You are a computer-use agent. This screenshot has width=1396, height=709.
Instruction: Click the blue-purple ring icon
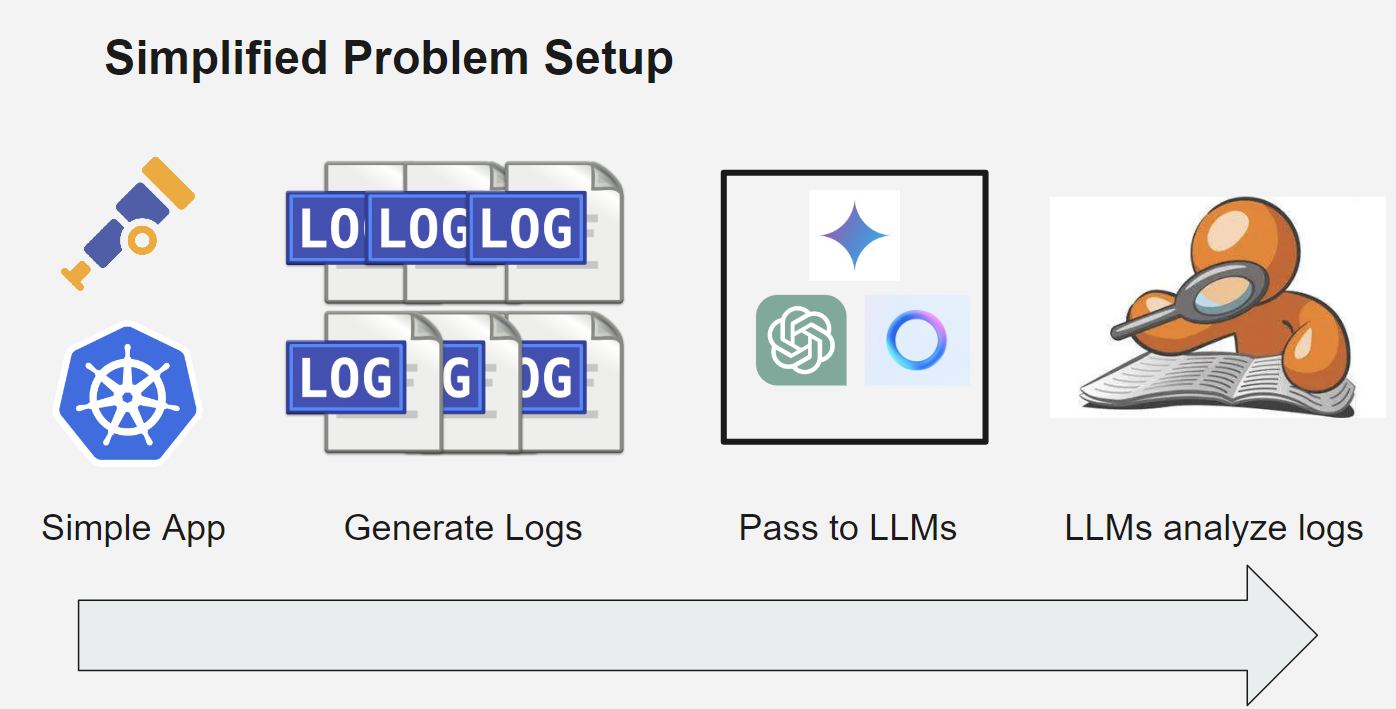(x=916, y=340)
